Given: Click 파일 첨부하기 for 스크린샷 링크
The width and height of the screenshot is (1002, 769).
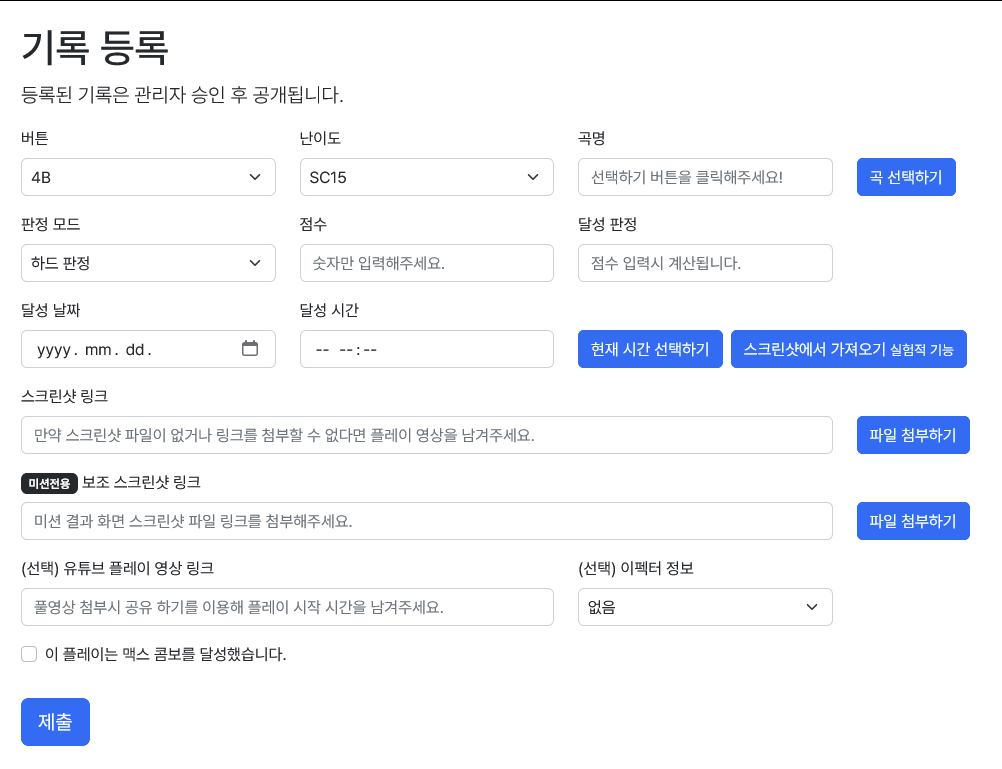Looking at the screenshot, I should point(913,435).
